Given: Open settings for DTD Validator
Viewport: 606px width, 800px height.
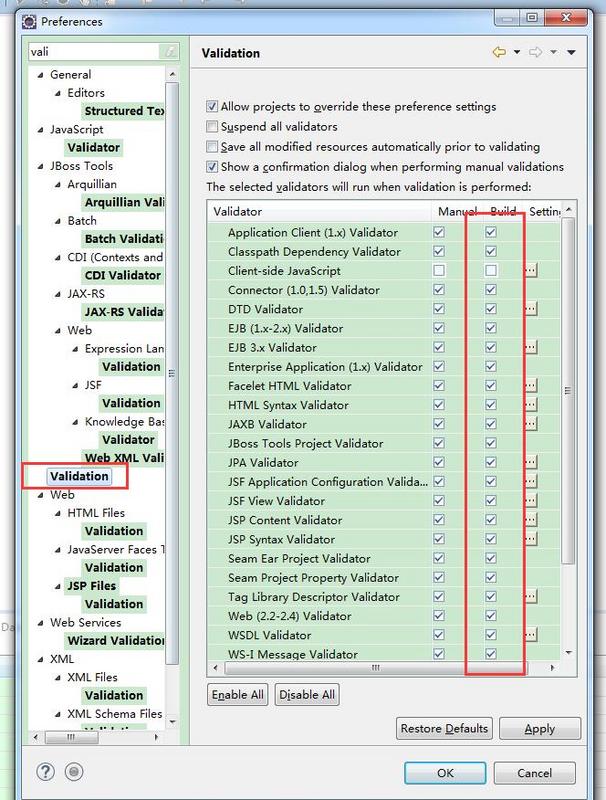Looking at the screenshot, I should pyautogui.click(x=531, y=309).
